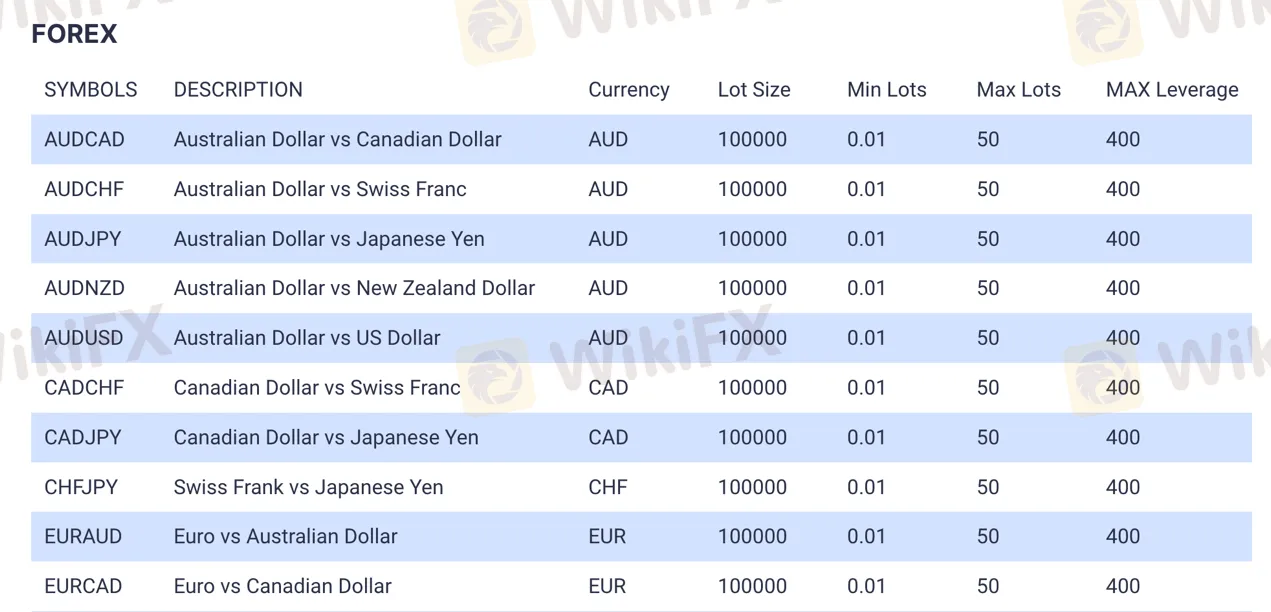Image resolution: width=1271 pixels, height=612 pixels.
Task: Select the AUDJPY symbol row
Action: (x=641, y=239)
